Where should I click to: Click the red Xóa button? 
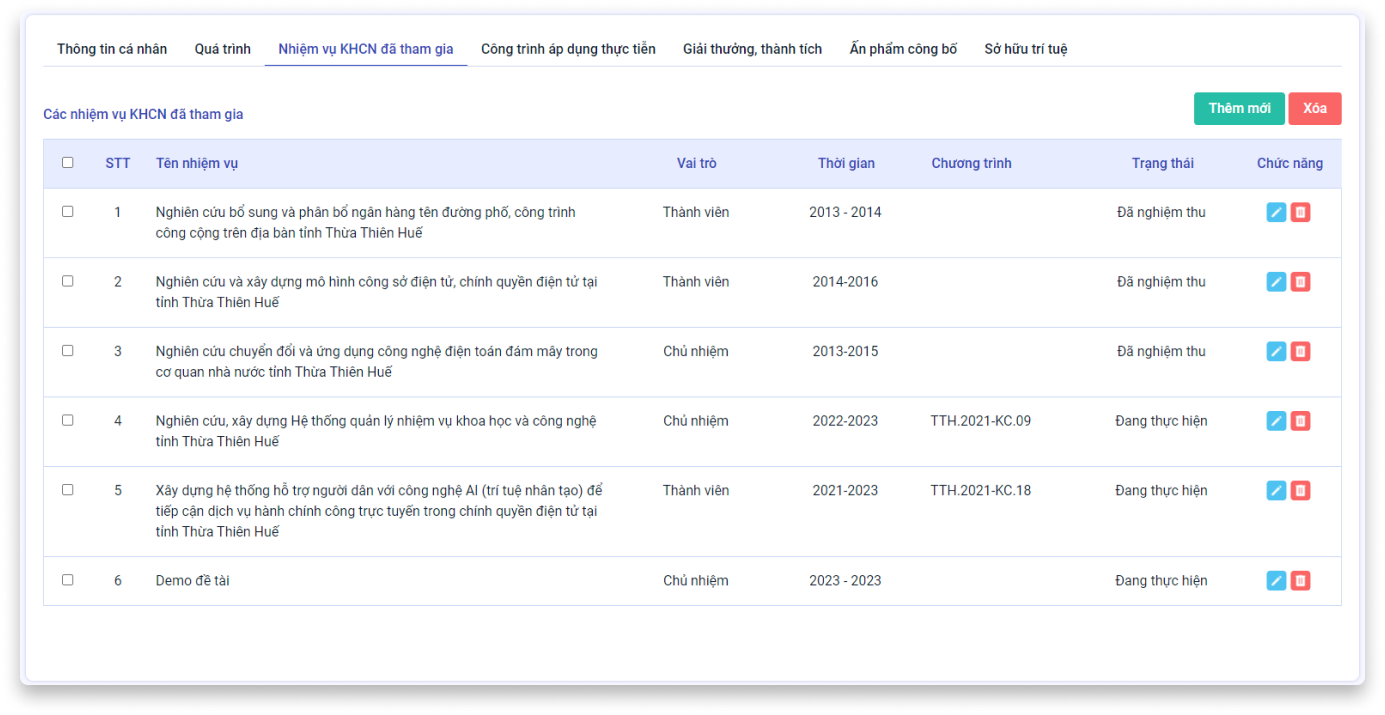(1315, 109)
